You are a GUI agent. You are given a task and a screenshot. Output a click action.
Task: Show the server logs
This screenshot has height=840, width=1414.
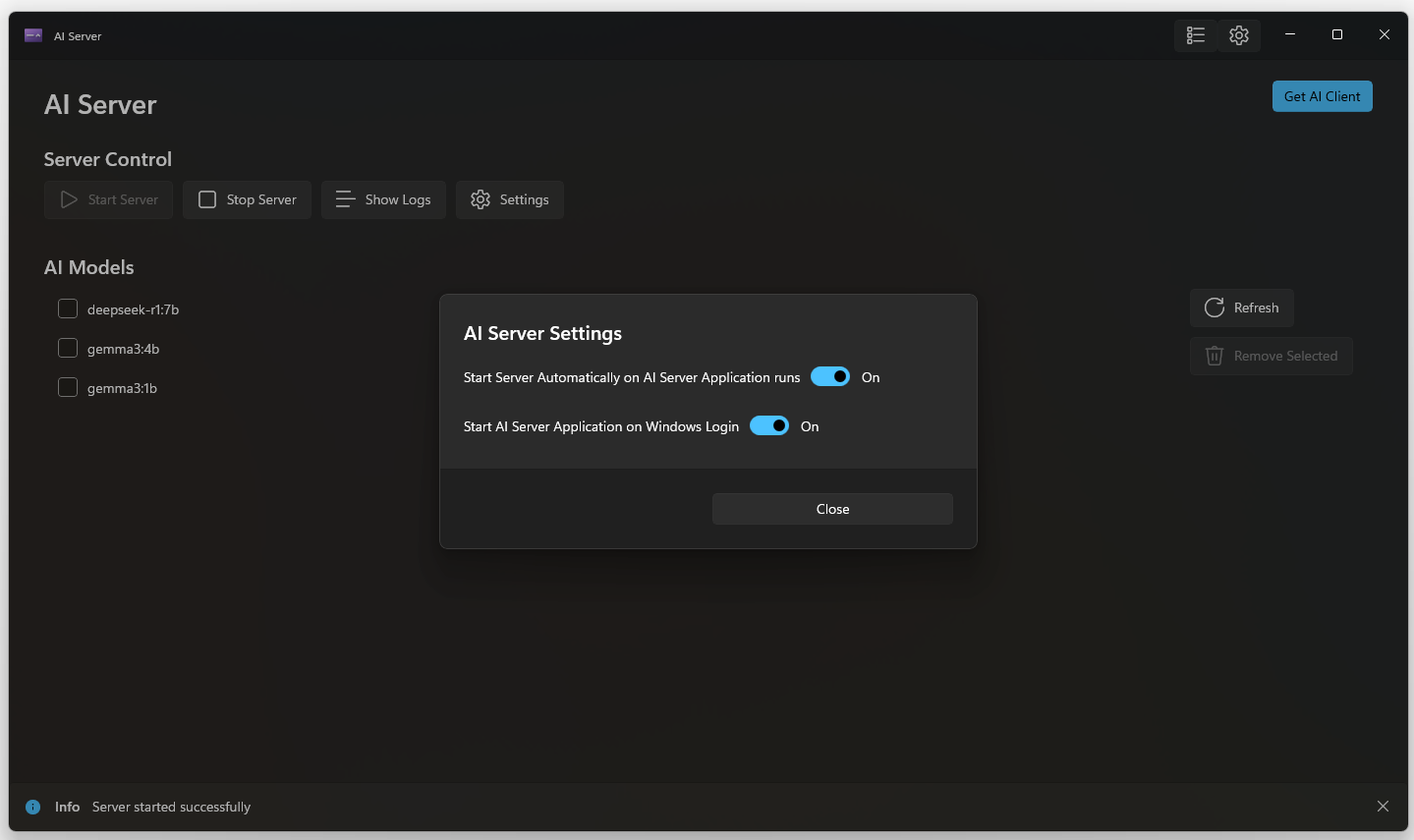[x=383, y=199]
